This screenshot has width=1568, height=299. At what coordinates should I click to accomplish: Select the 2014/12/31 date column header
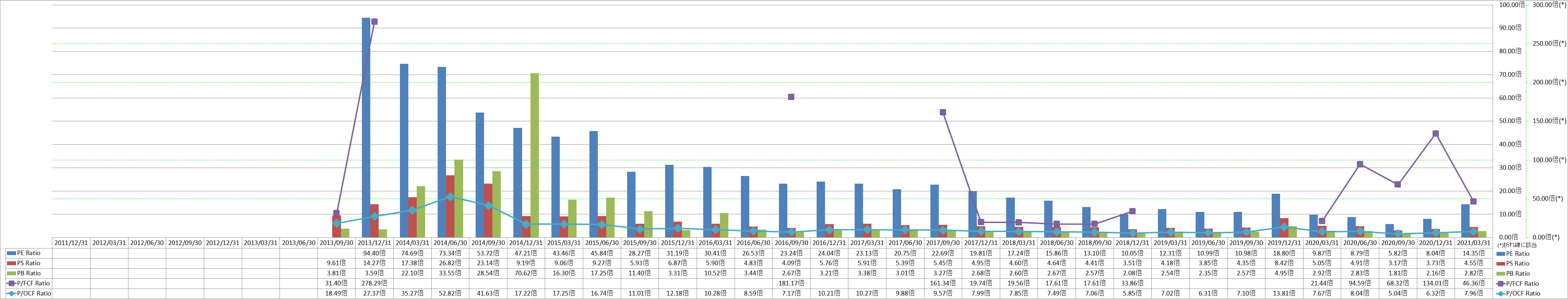[526, 243]
